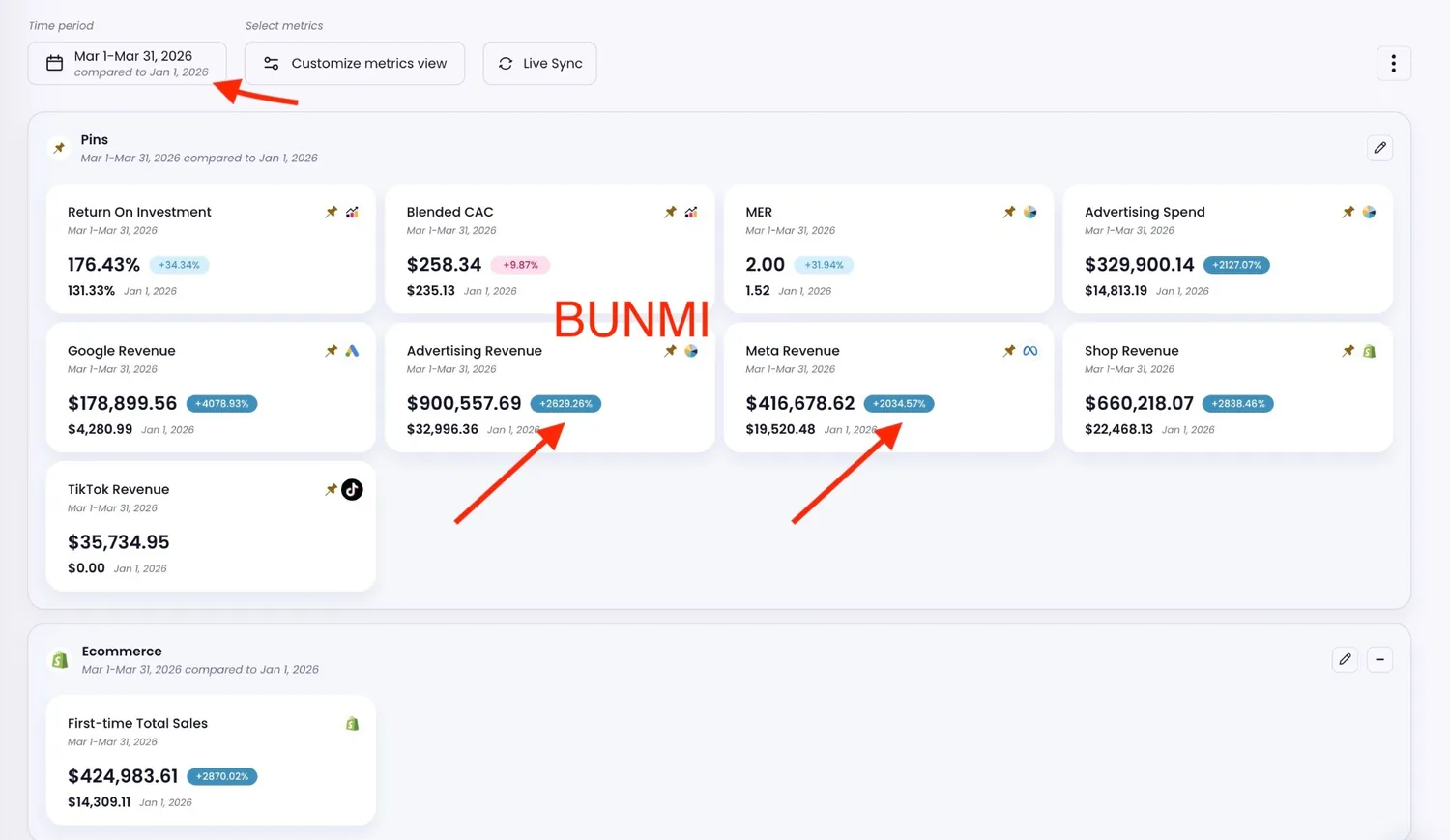Click the +34.34% change badge

(x=179, y=265)
